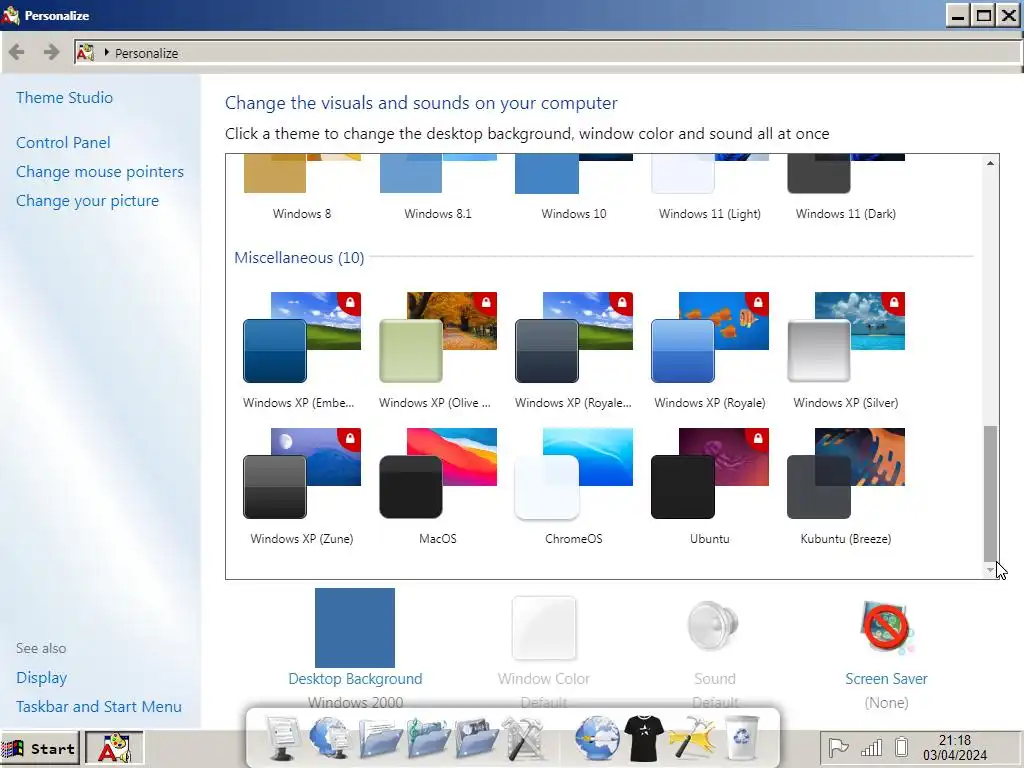Open Change mouse pointers link
Viewport: 1024px width, 768px height.
100,172
